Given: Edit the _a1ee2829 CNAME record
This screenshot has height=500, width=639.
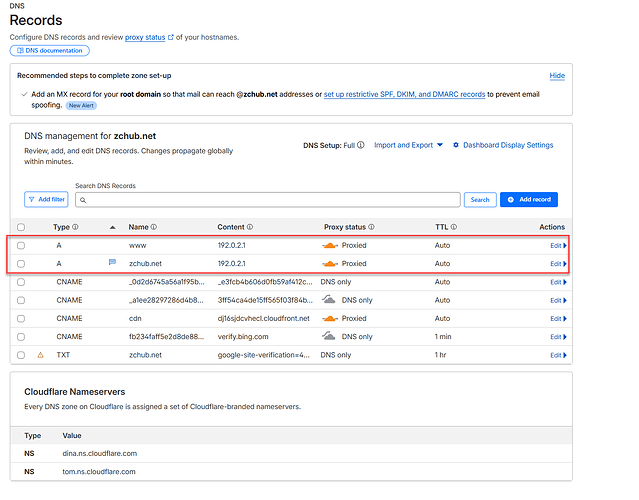Looking at the screenshot, I should click(558, 301).
